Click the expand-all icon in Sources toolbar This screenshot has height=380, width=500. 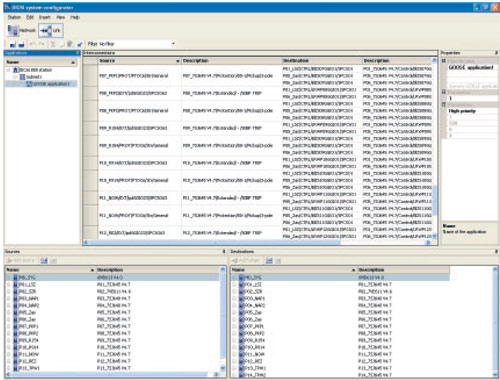(x=44, y=260)
